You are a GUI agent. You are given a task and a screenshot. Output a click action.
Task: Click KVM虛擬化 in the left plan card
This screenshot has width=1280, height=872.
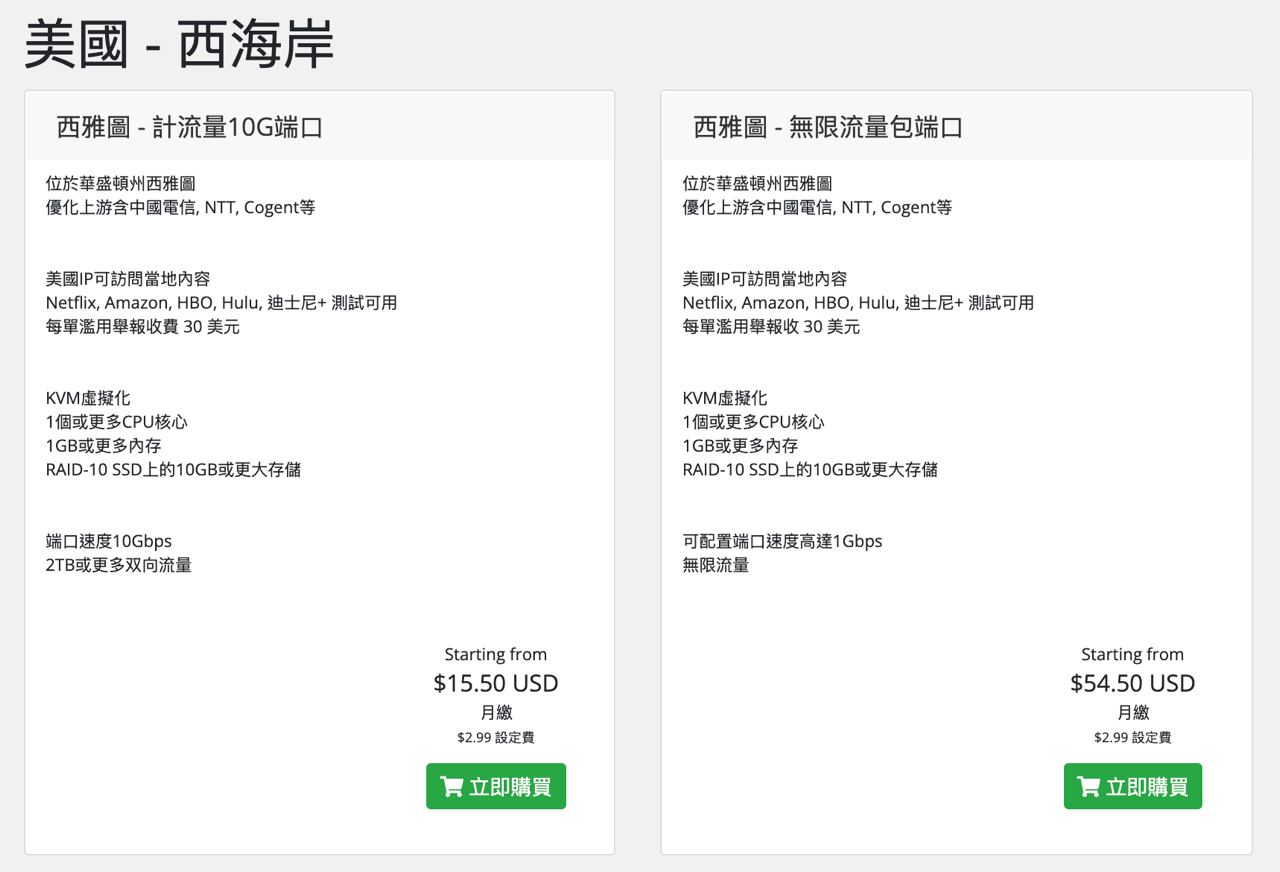click(88, 398)
